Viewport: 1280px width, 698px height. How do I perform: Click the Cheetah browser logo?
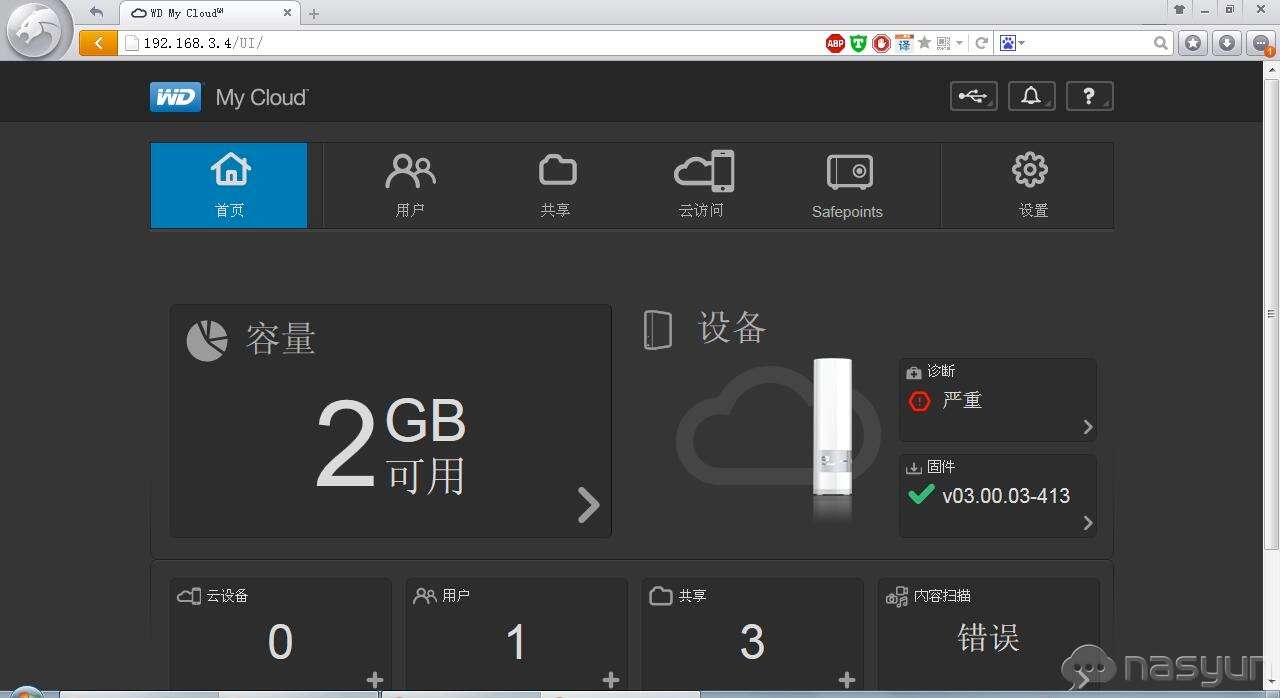pyautogui.click(x=36, y=31)
